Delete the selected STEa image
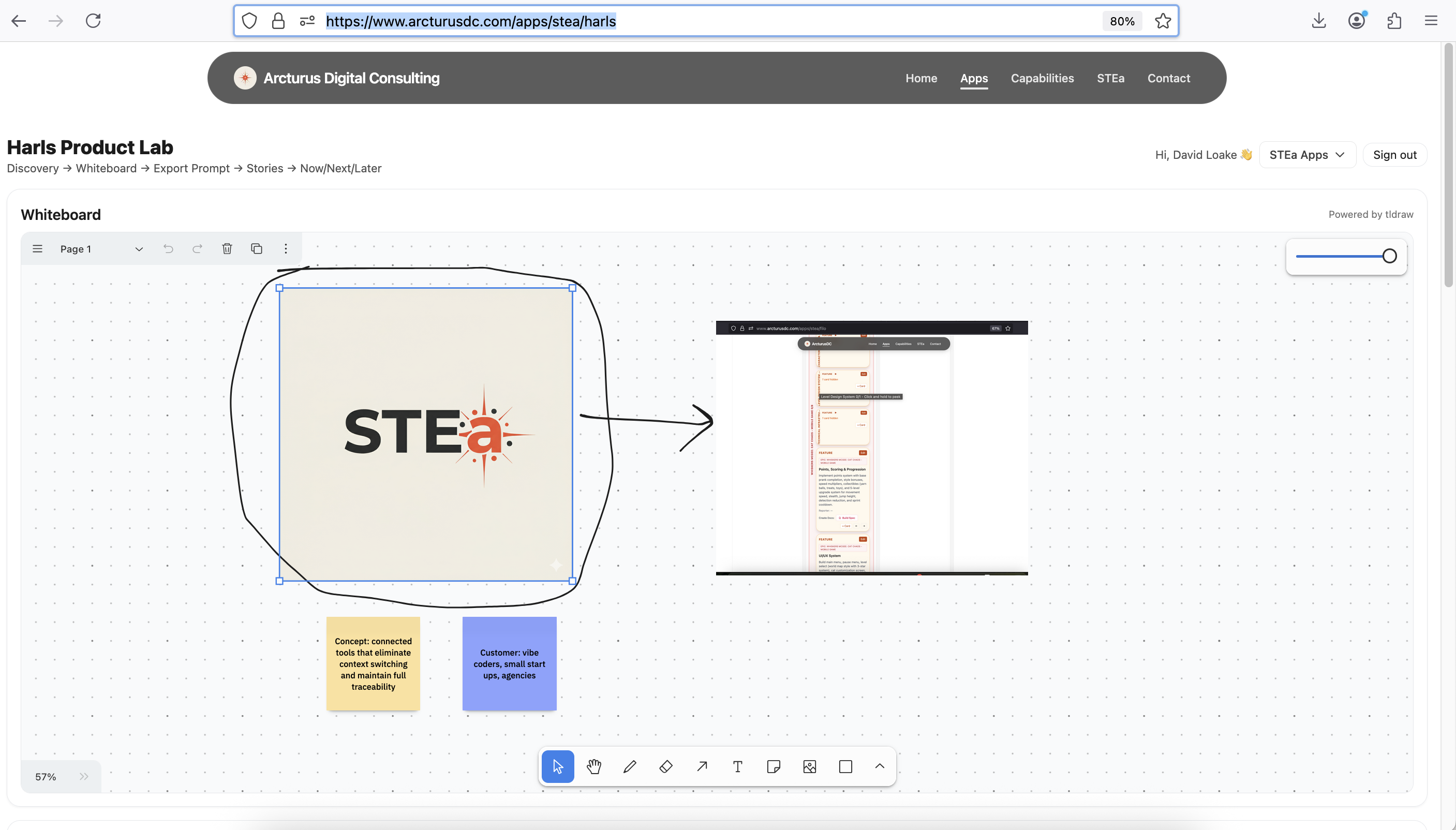The width and height of the screenshot is (1456, 830). coord(227,248)
